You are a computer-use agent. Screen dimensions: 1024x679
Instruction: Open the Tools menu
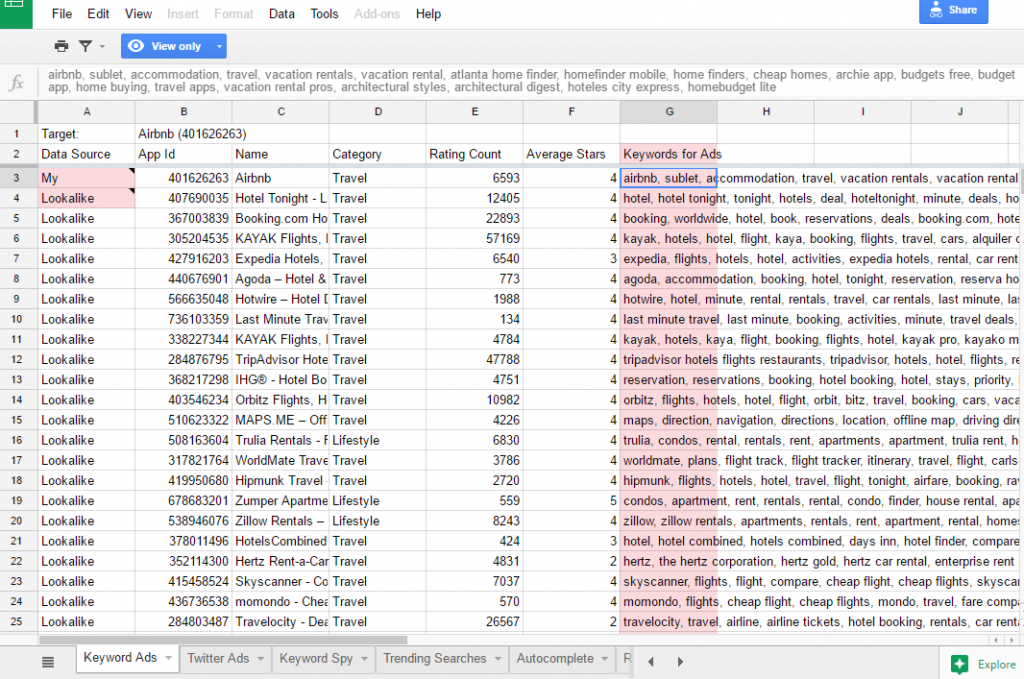tap(324, 14)
